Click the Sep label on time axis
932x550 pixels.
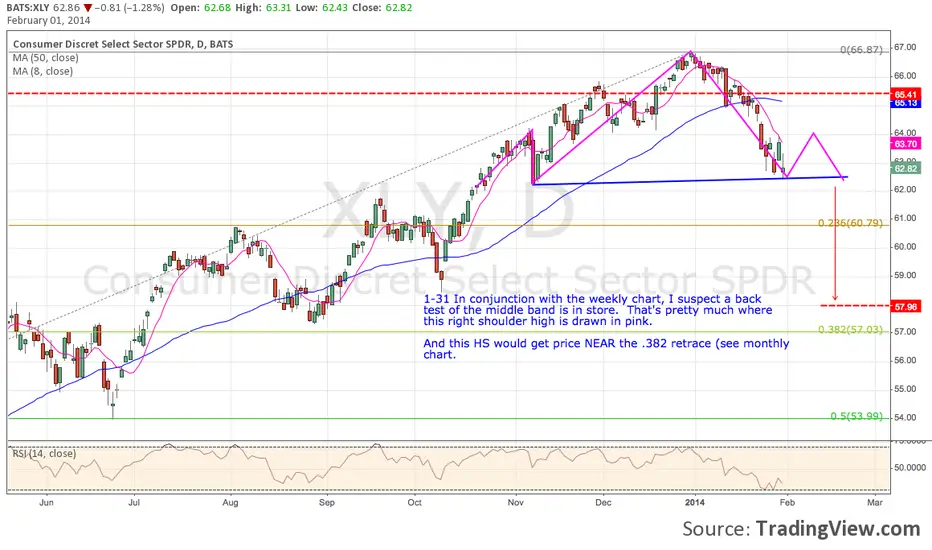[326, 502]
